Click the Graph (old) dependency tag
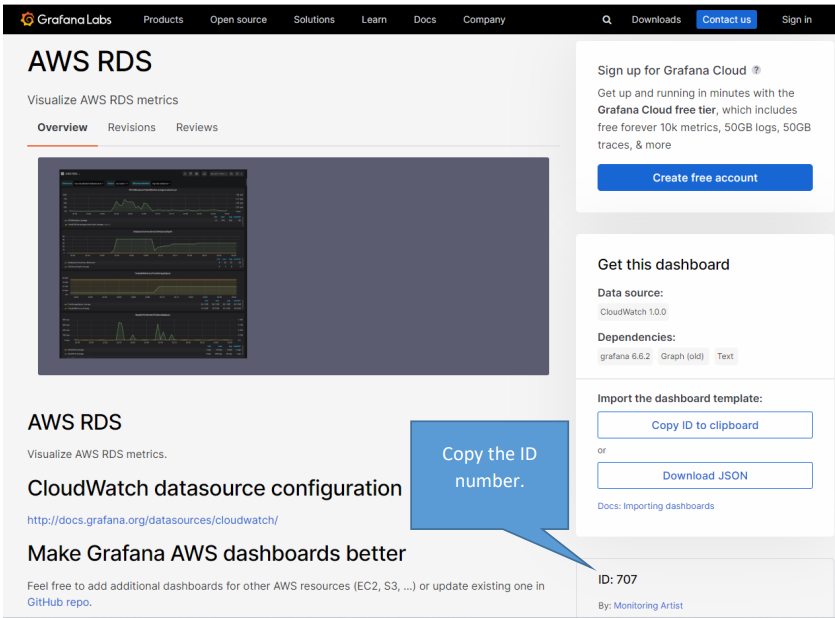This screenshot has width=835, height=618. click(682, 356)
